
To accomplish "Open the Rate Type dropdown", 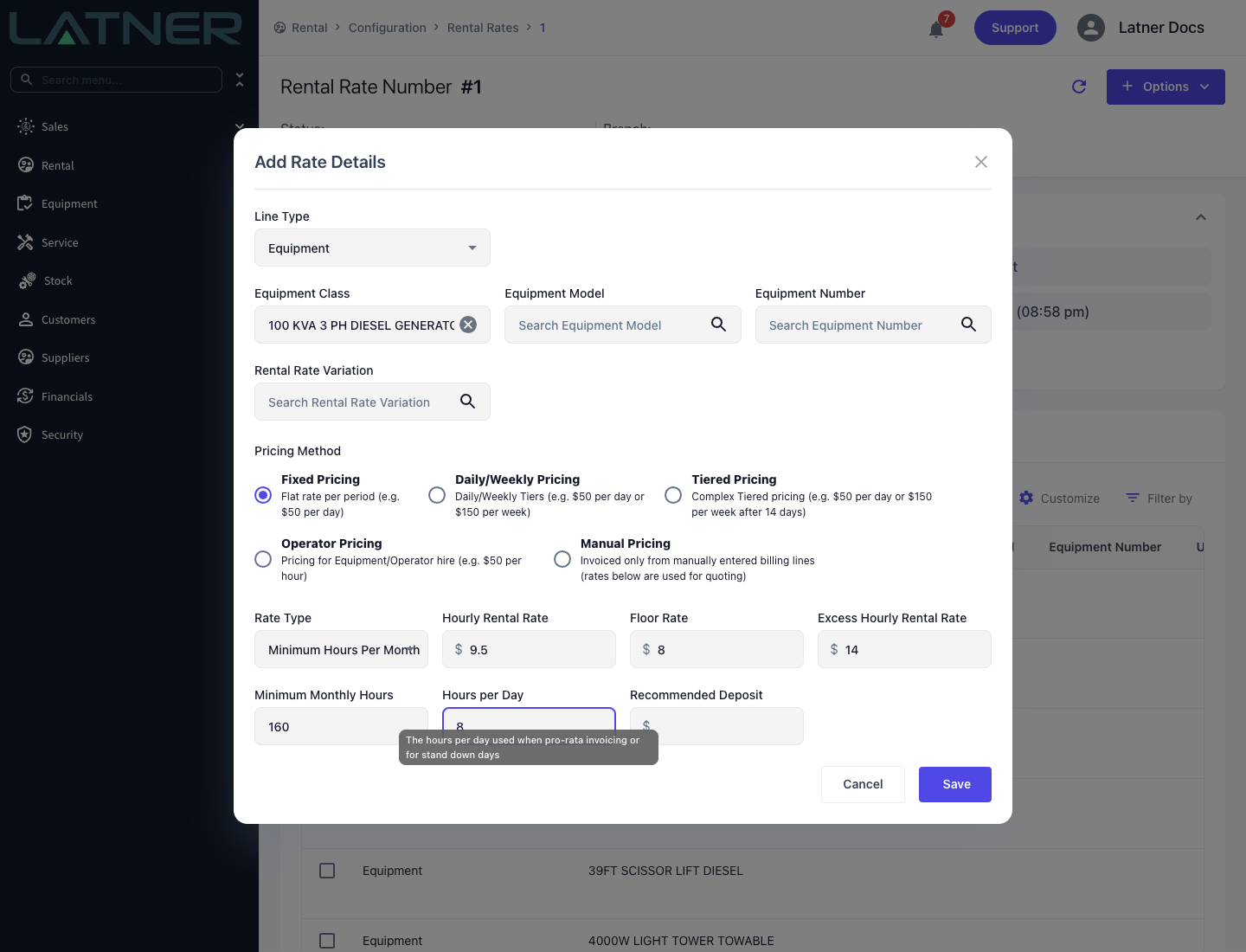I will tap(341, 649).
